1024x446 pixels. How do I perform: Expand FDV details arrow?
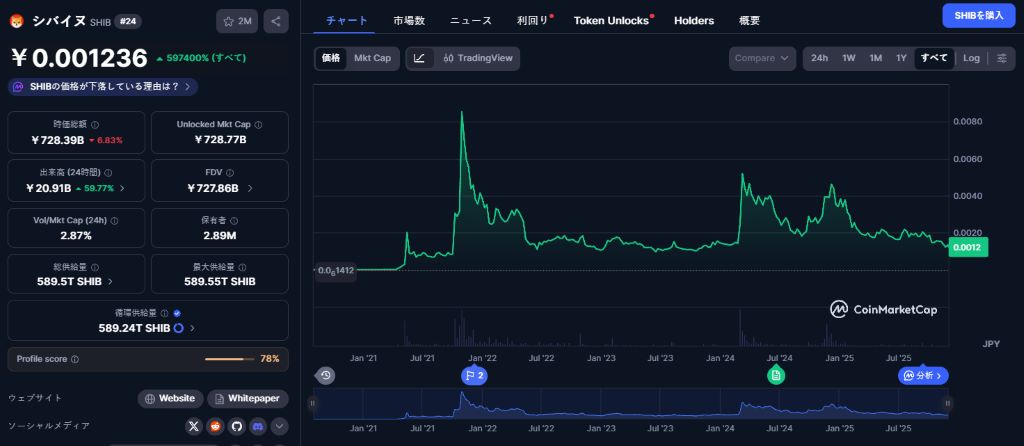click(x=250, y=188)
